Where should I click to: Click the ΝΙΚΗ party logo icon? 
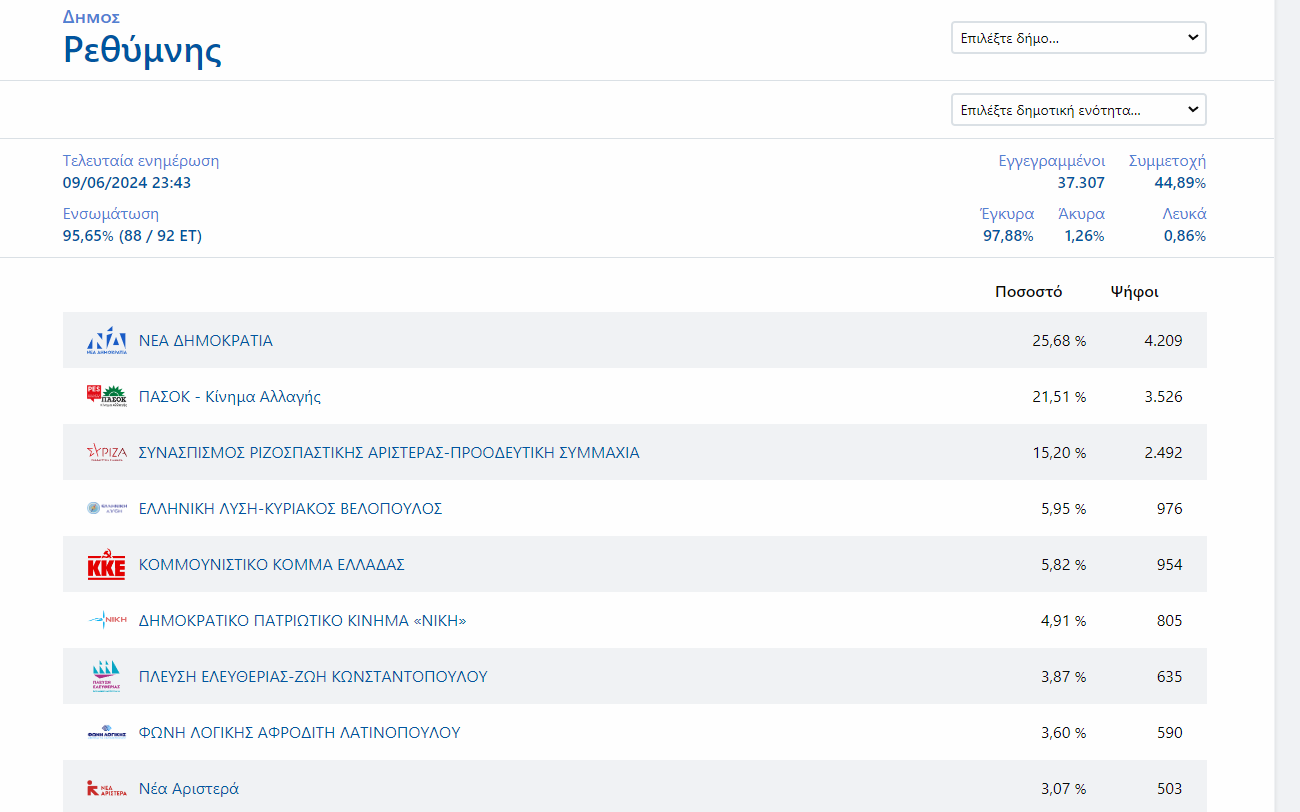(x=106, y=621)
